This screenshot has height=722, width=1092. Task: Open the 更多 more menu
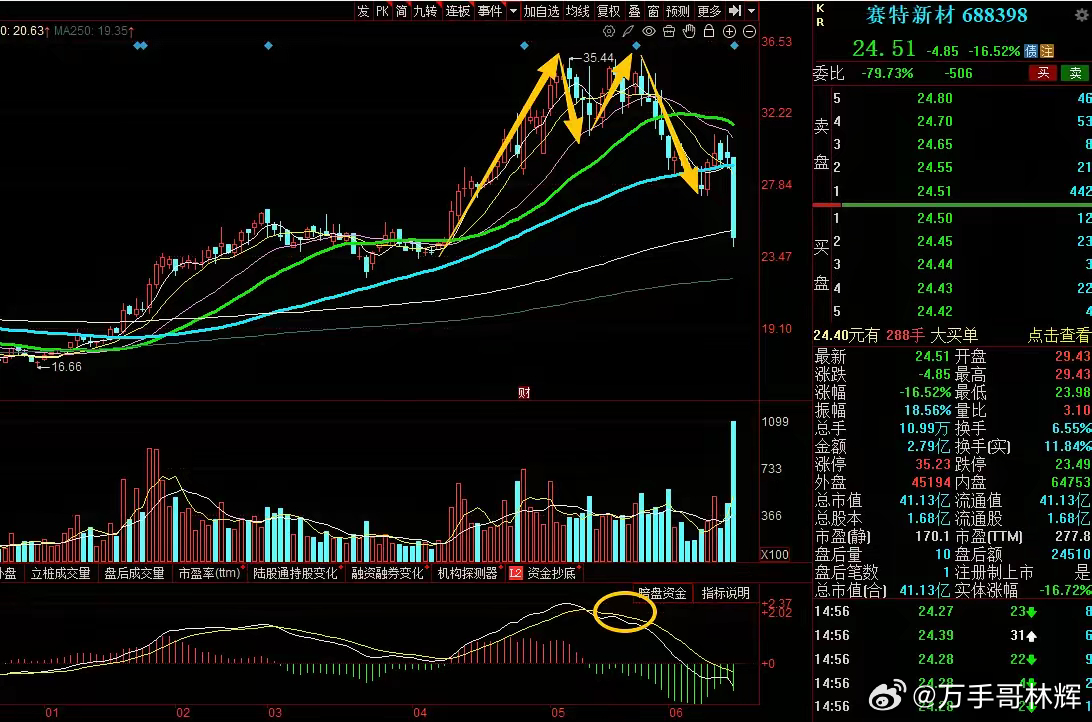(x=709, y=11)
